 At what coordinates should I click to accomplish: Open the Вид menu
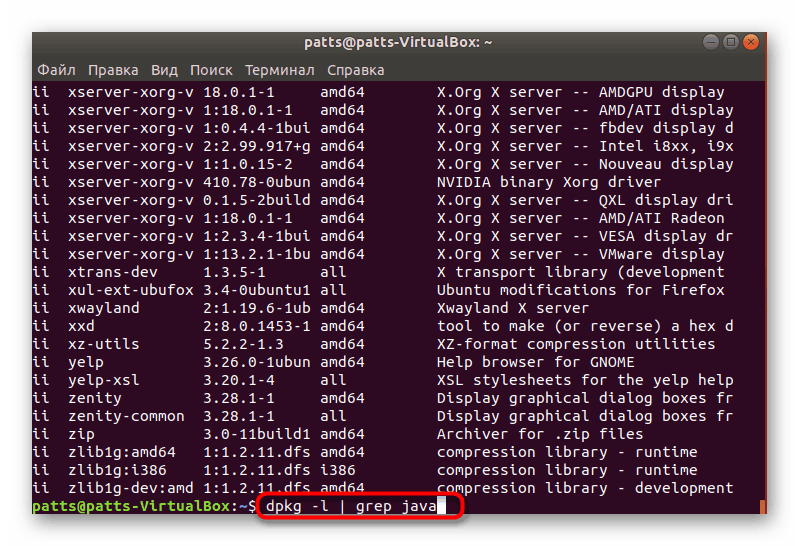coord(164,70)
